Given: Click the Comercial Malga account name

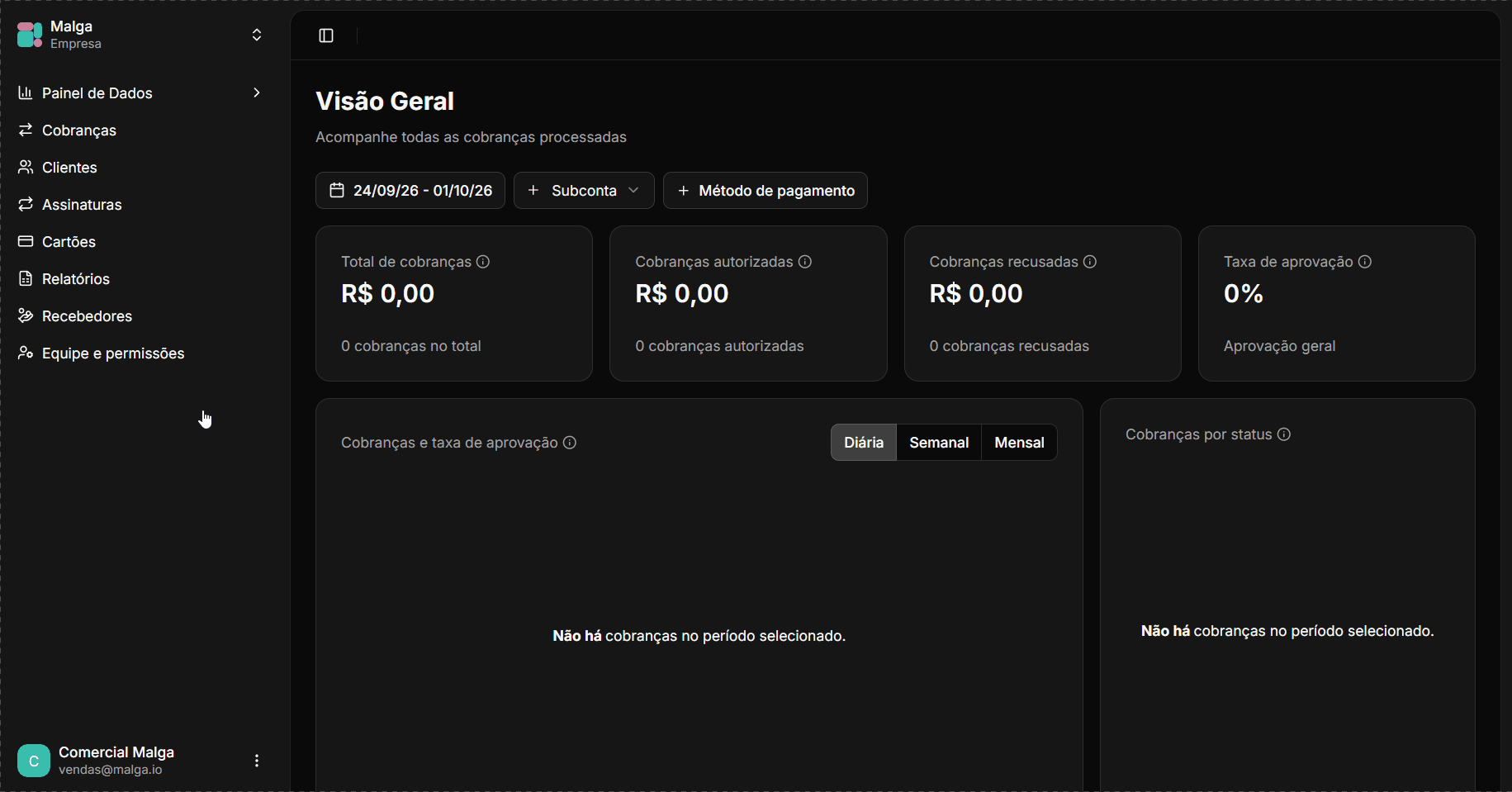Looking at the screenshot, I should 116,752.
